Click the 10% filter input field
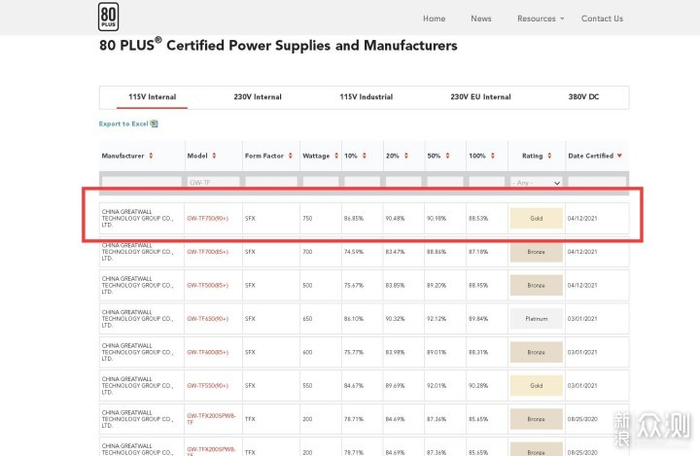The width and height of the screenshot is (700, 456). (362, 183)
